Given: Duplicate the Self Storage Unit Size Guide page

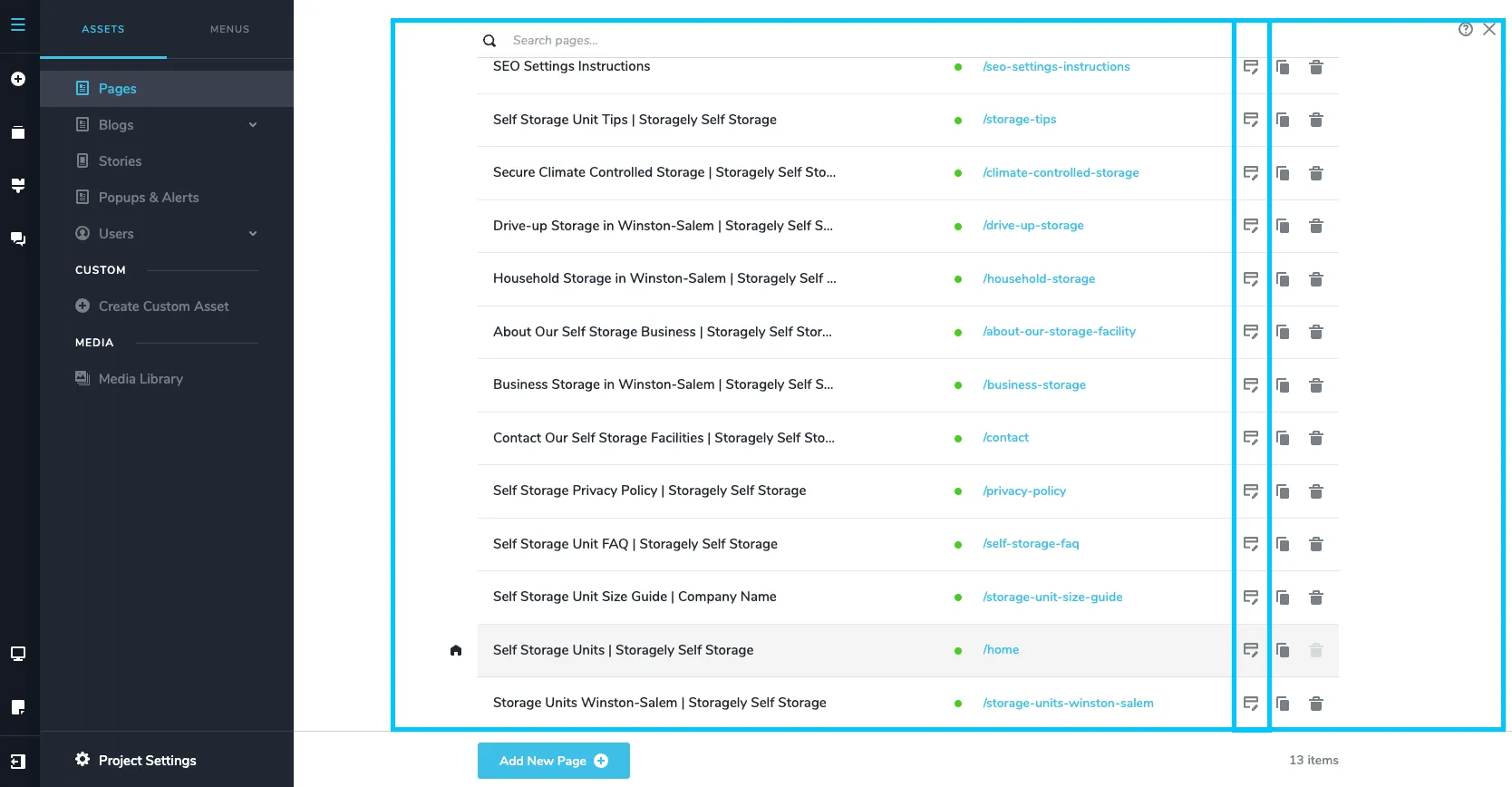Looking at the screenshot, I should (1283, 598).
